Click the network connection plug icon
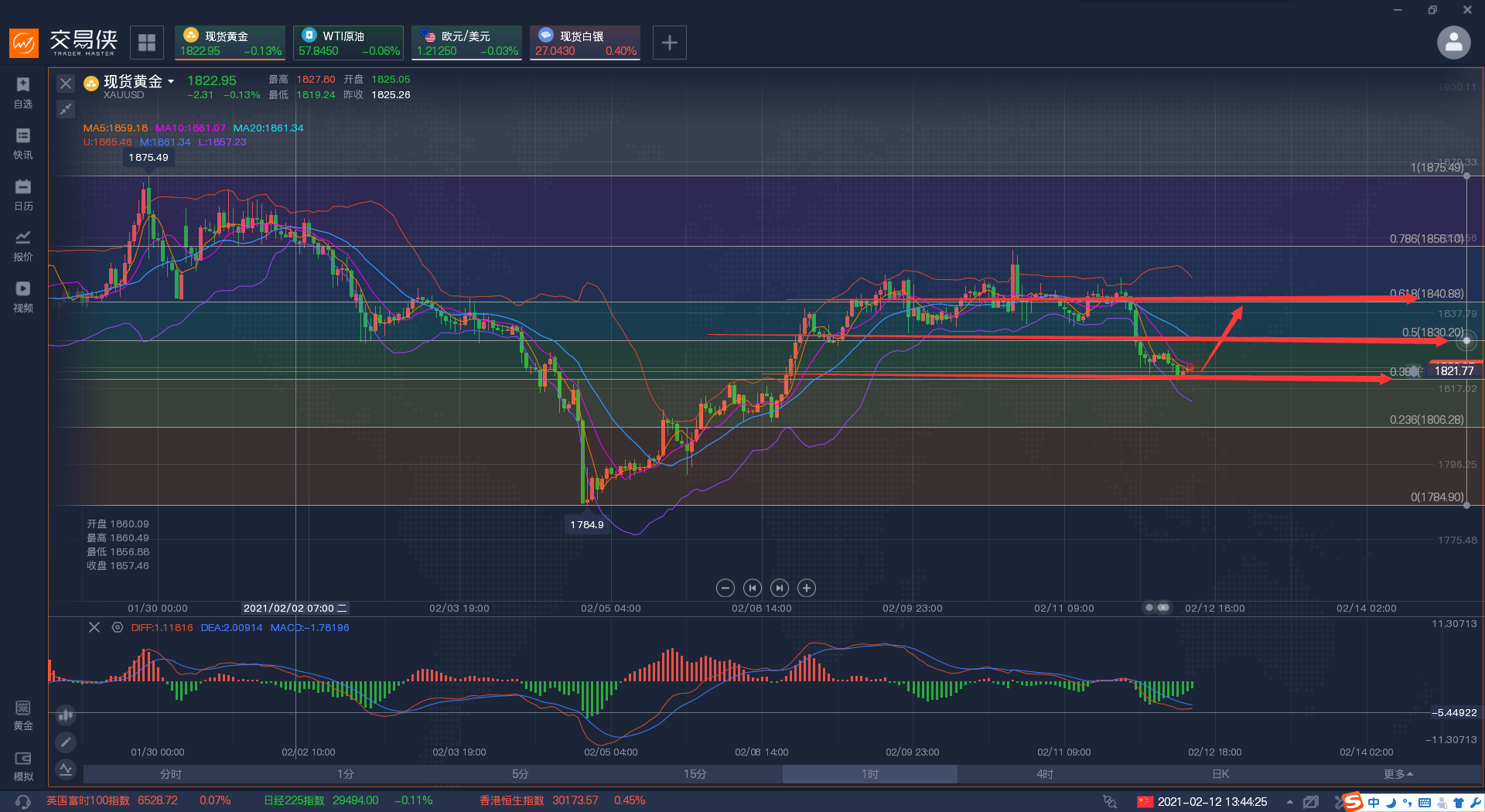 click(1110, 801)
